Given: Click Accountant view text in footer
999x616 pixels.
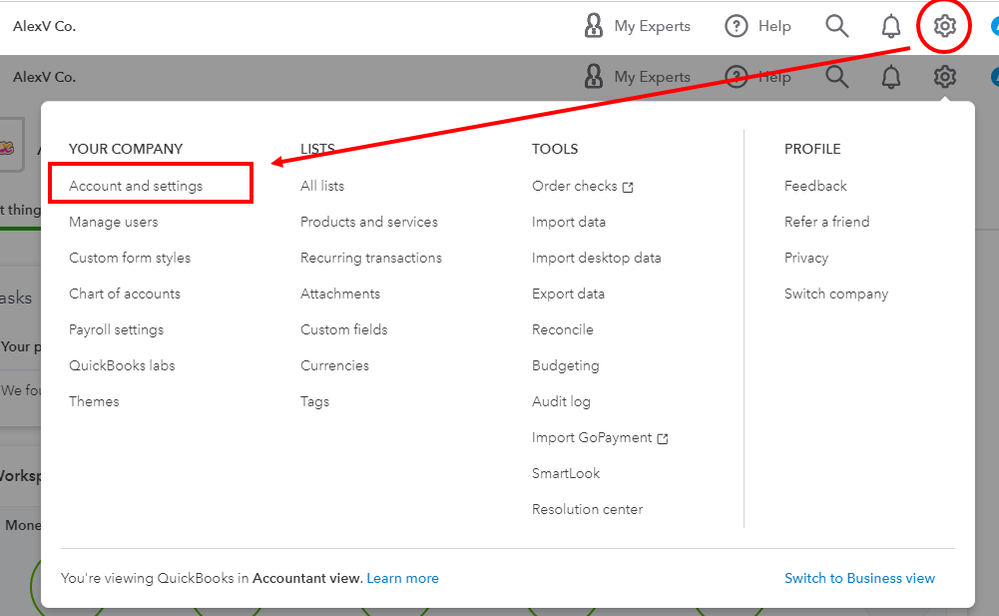Looking at the screenshot, I should click(x=306, y=578).
